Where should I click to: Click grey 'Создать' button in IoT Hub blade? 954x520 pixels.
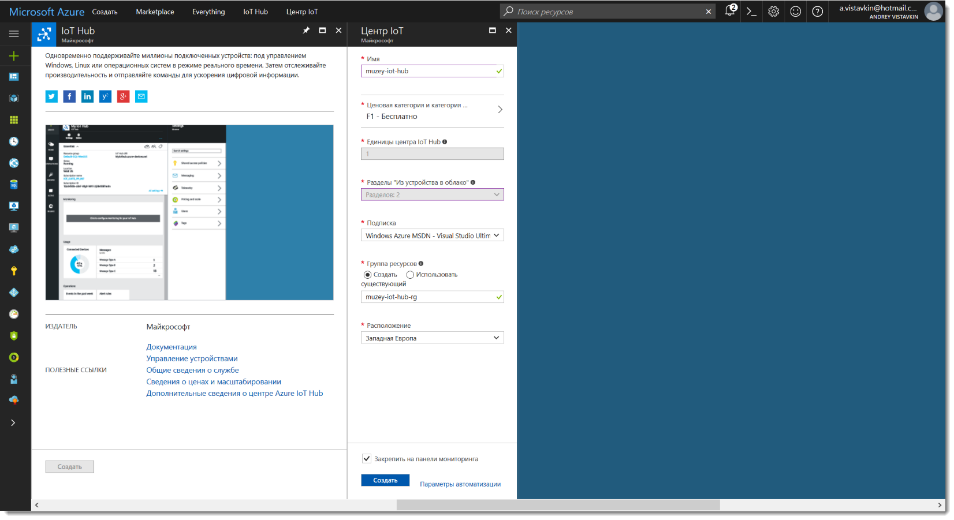tap(69, 467)
